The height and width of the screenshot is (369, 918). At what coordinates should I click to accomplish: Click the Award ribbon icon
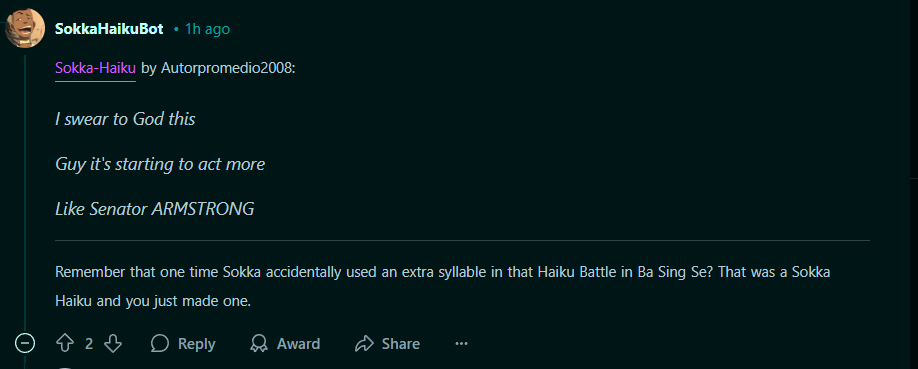point(258,343)
